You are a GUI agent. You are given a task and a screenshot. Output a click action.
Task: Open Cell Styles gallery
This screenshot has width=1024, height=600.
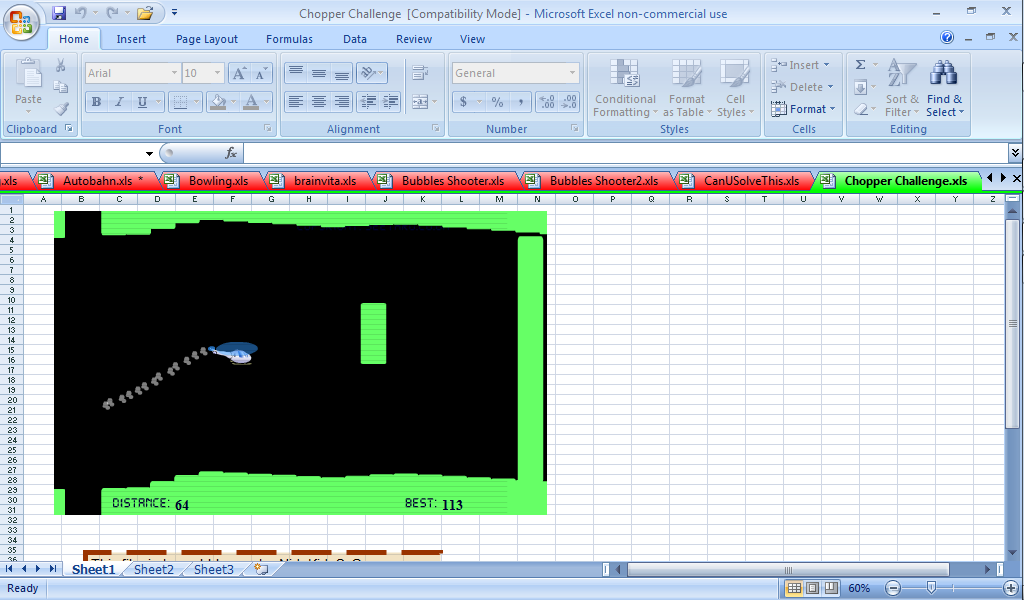click(x=735, y=88)
